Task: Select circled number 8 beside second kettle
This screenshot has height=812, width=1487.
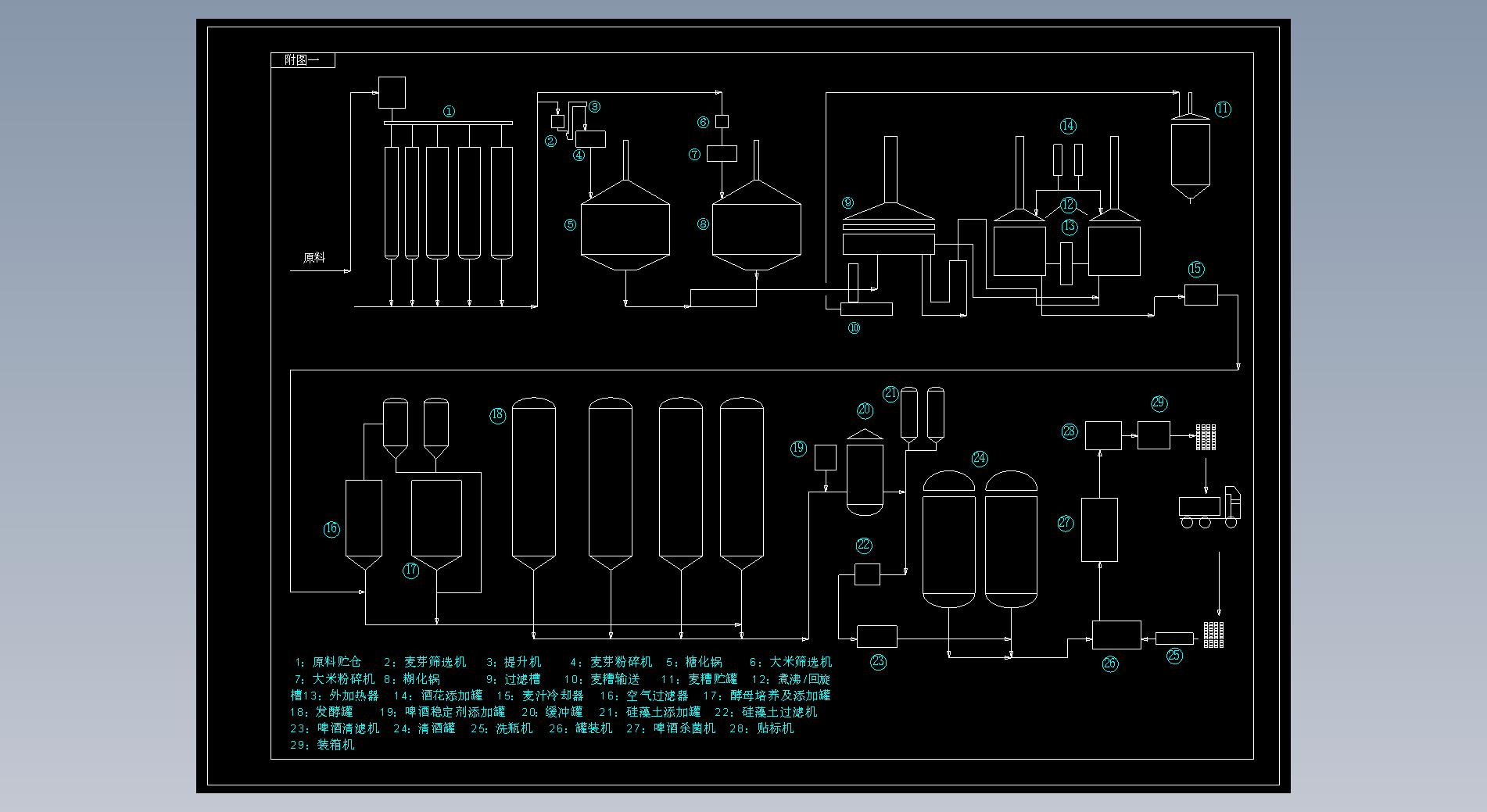Action: (x=703, y=224)
